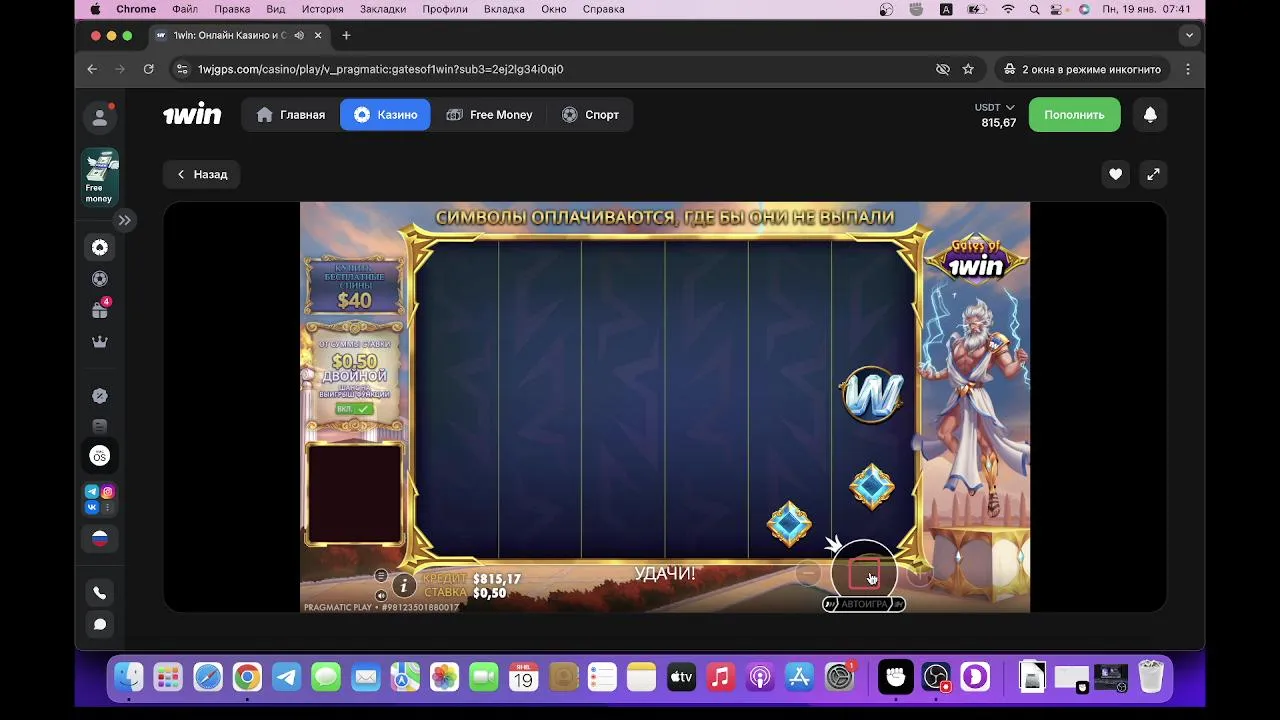The height and width of the screenshot is (720, 1280).
Task: Open the Chrome three-dot menu
Action: (x=1188, y=69)
